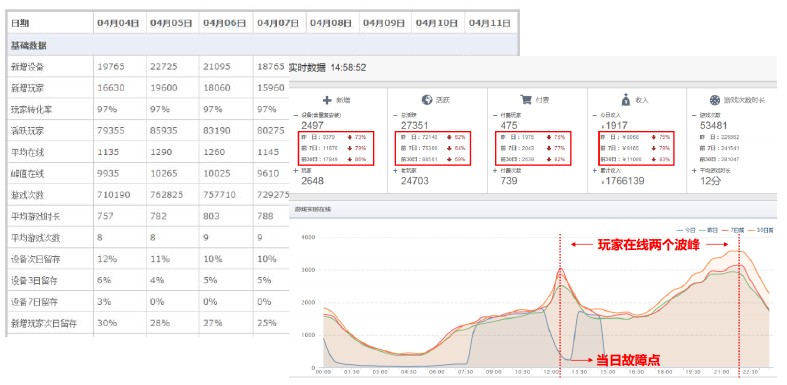This screenshot has height=385, width=787.
Task: Select the 设备7日留存 row label
Action: click(x=35, y=302)
